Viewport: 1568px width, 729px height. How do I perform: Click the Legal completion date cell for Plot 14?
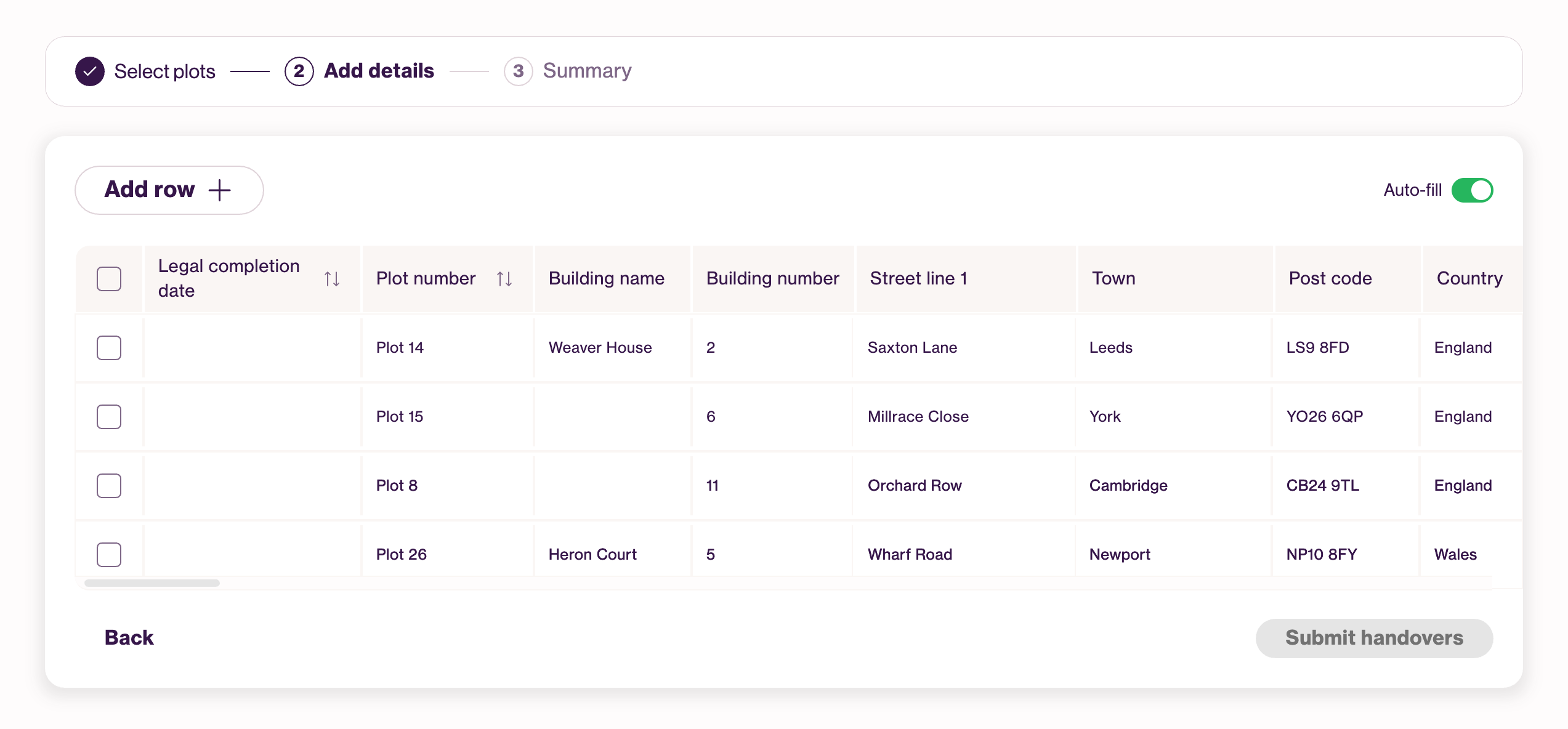coord(252,348)
